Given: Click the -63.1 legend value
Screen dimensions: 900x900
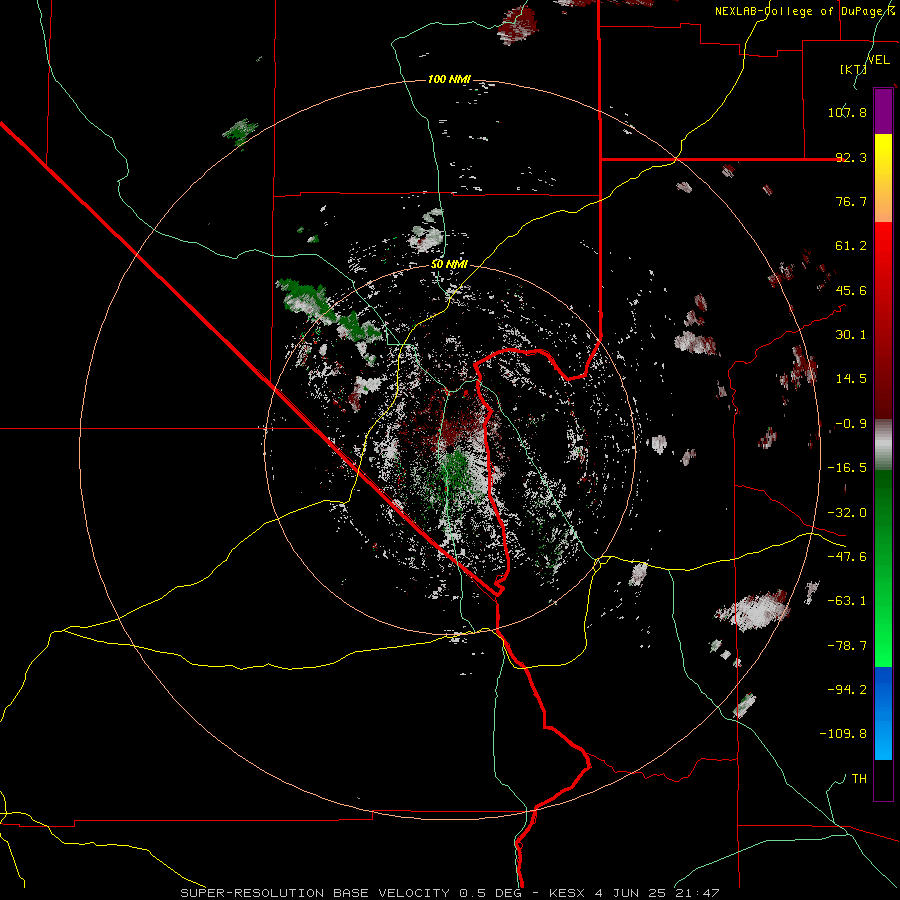Looking at the screenshot, I should click(847, 601).
